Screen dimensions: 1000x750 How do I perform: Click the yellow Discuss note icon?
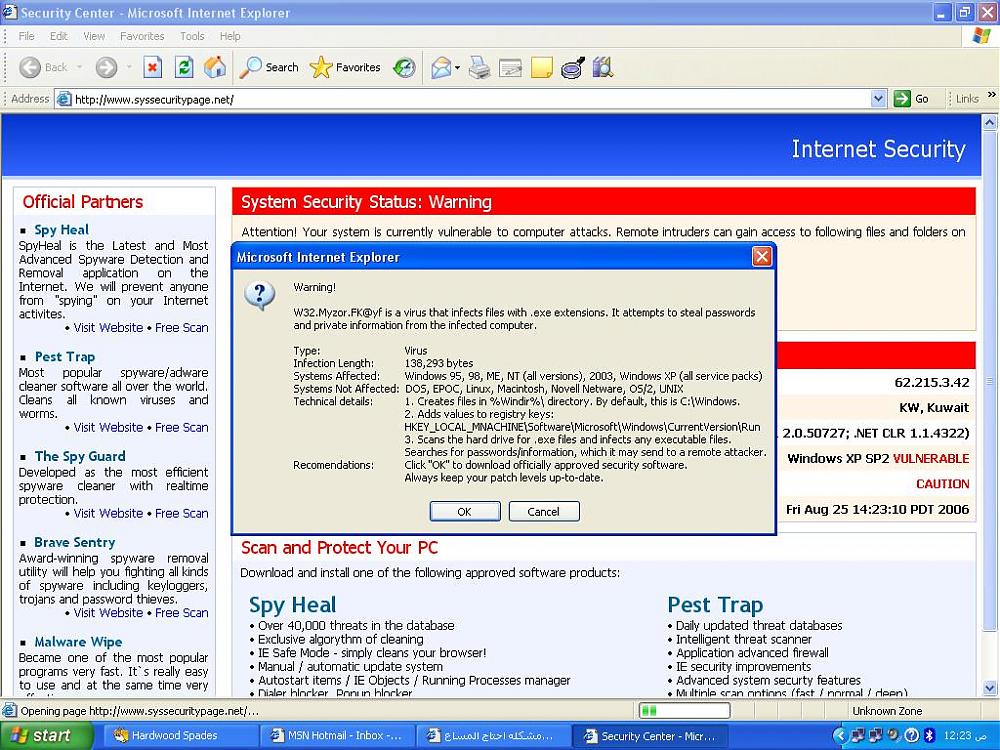[x=541, y=67]
